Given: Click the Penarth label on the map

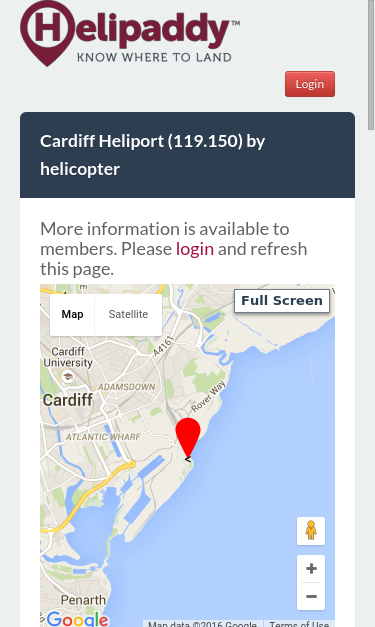Looking at the screenshot, I should tap(84, 600).
